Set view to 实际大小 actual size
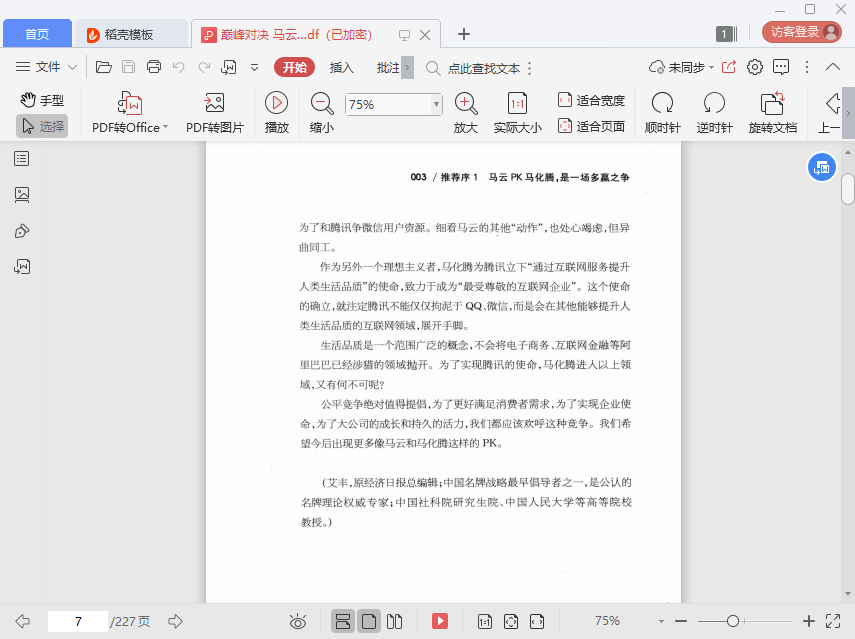This screenshot has width=855, height=639. (x=517, y=113)
